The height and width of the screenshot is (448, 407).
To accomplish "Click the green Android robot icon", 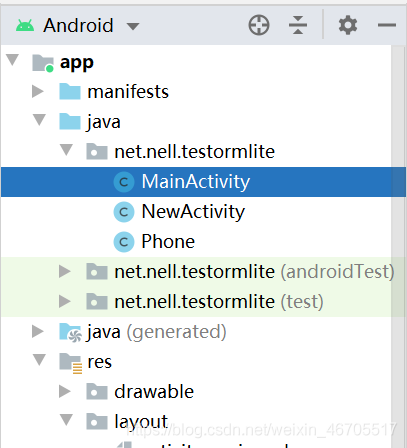I will [x=25, y=26].
